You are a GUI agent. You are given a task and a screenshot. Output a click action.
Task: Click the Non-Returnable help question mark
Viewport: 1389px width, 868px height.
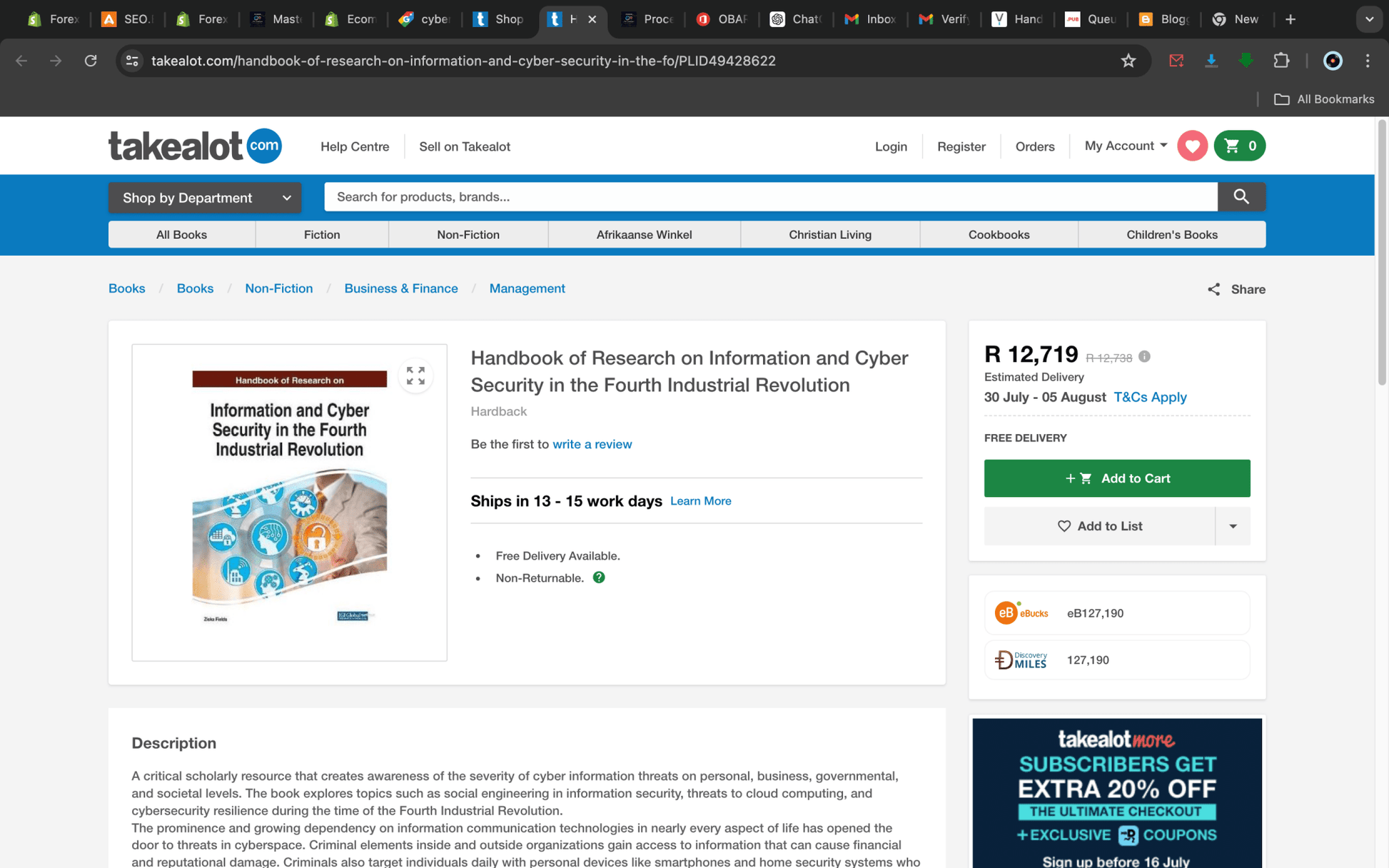coord(599,577)
